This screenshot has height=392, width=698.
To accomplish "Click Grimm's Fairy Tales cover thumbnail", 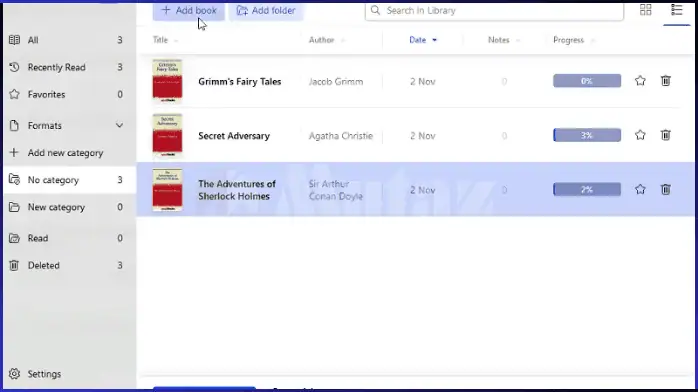I will click(167, 81).
